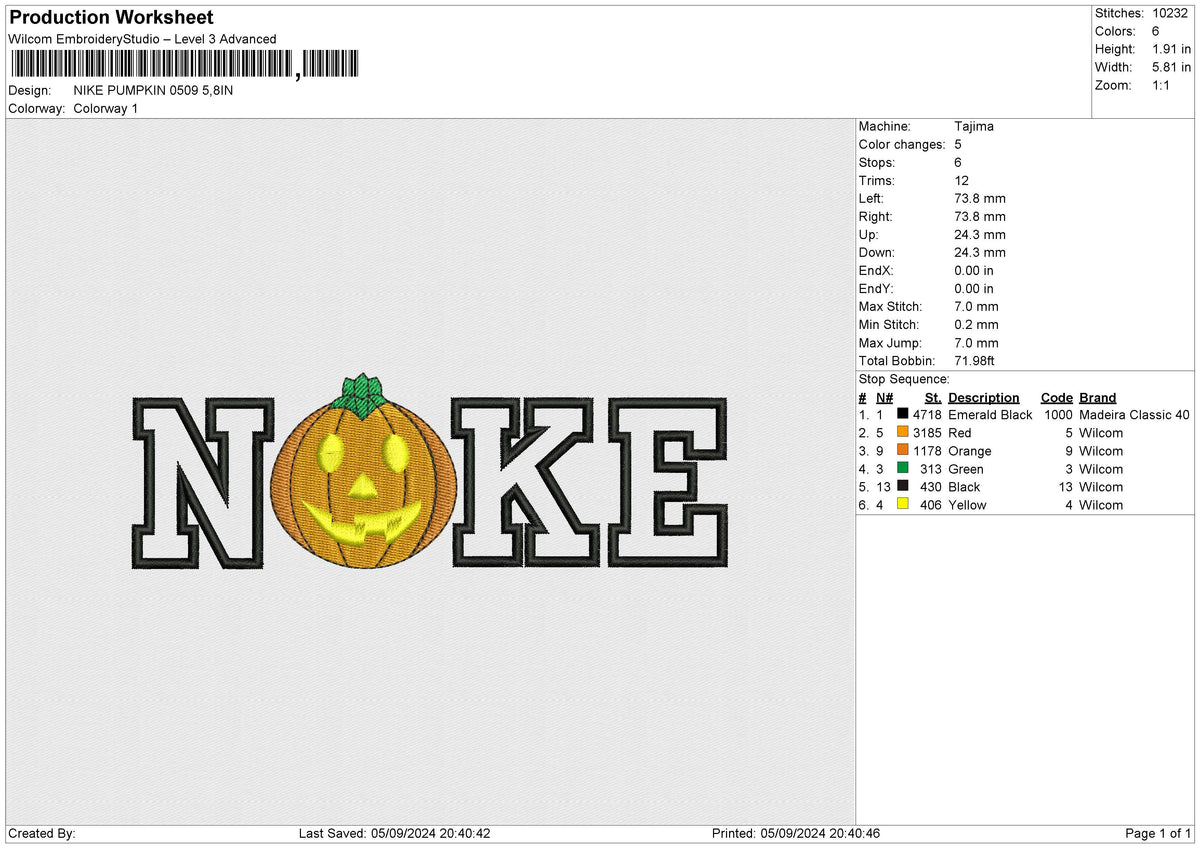Click the Total Bobbin value 71.98ft
This screenshot has width=1200, height=848.
pyautogui.click(x=975, y=360)
